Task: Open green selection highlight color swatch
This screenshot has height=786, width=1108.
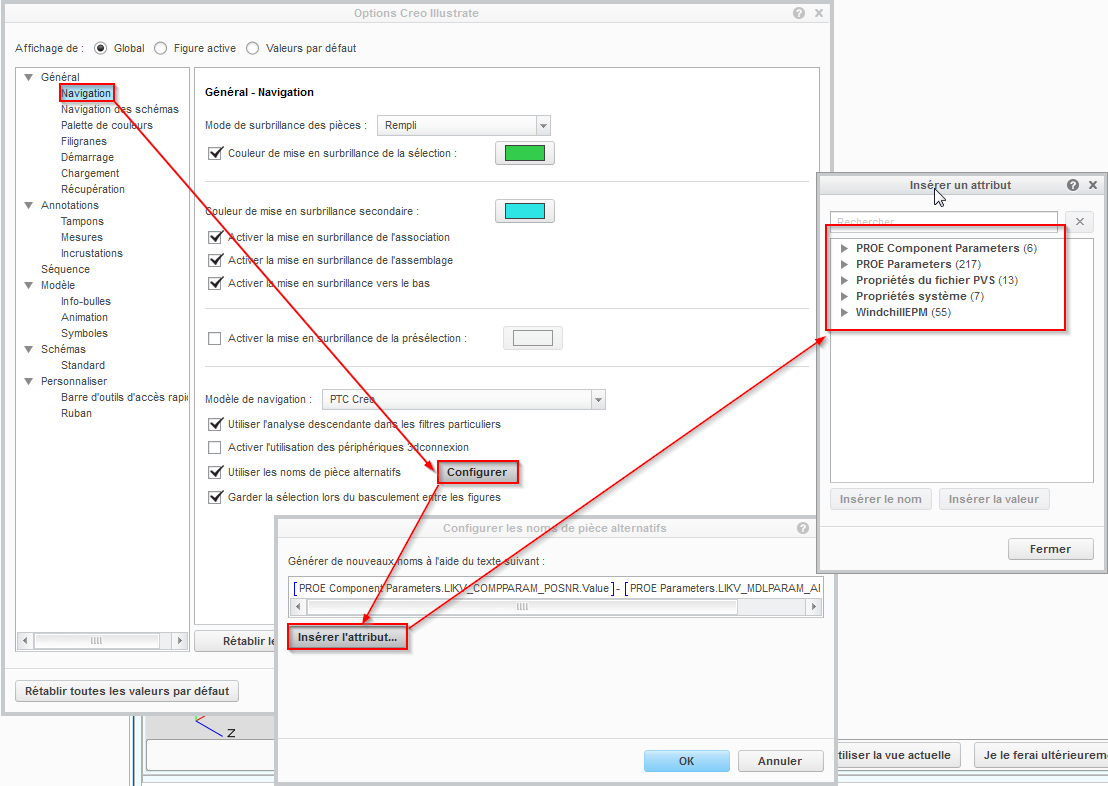Action: [x=524, y=153]
